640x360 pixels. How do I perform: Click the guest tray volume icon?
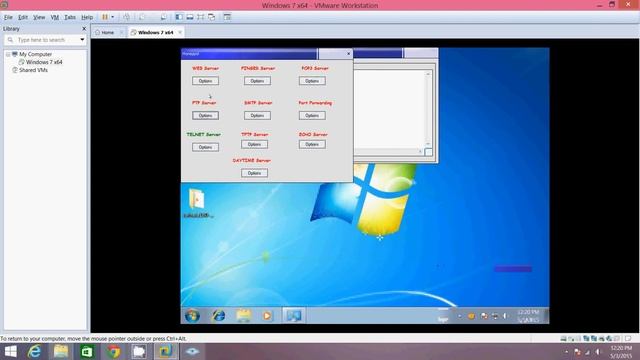click(x=505, y=316)
